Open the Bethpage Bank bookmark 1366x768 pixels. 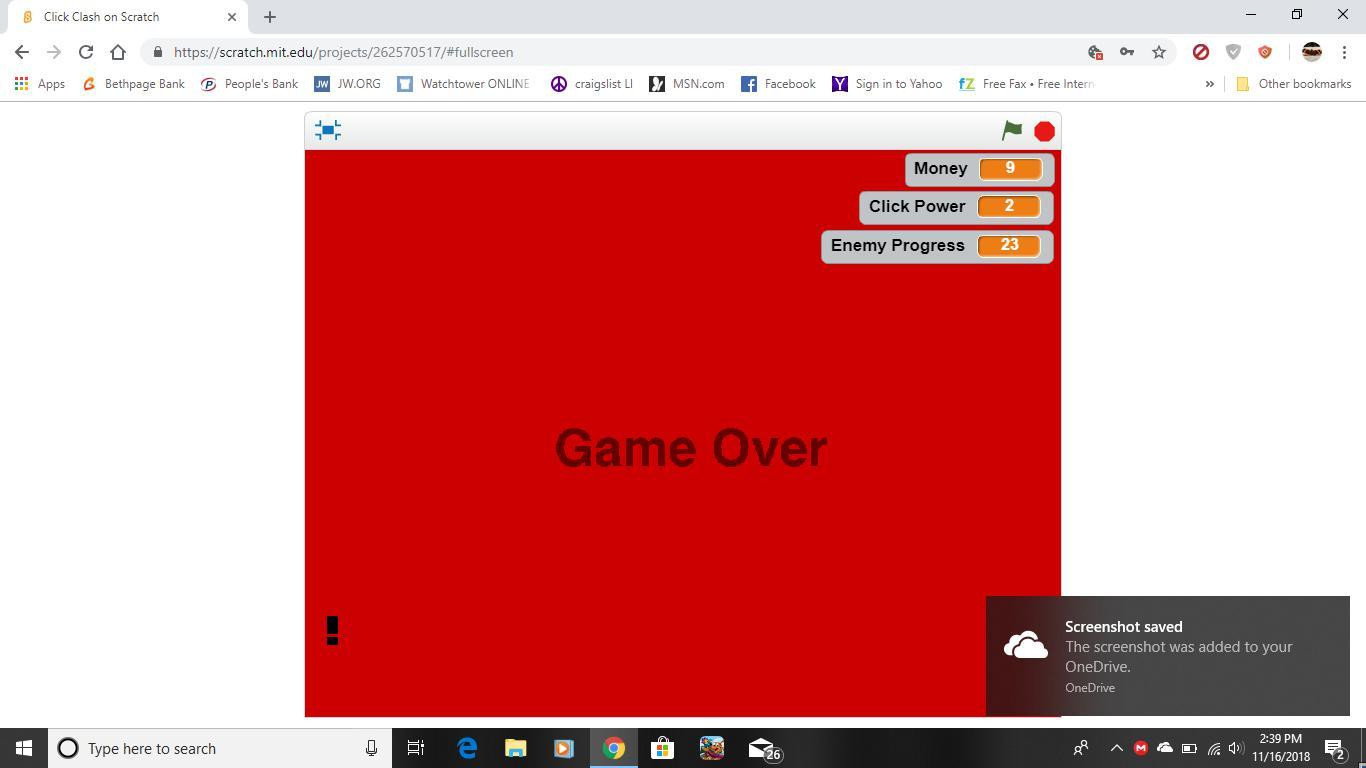tap(133, 84)
